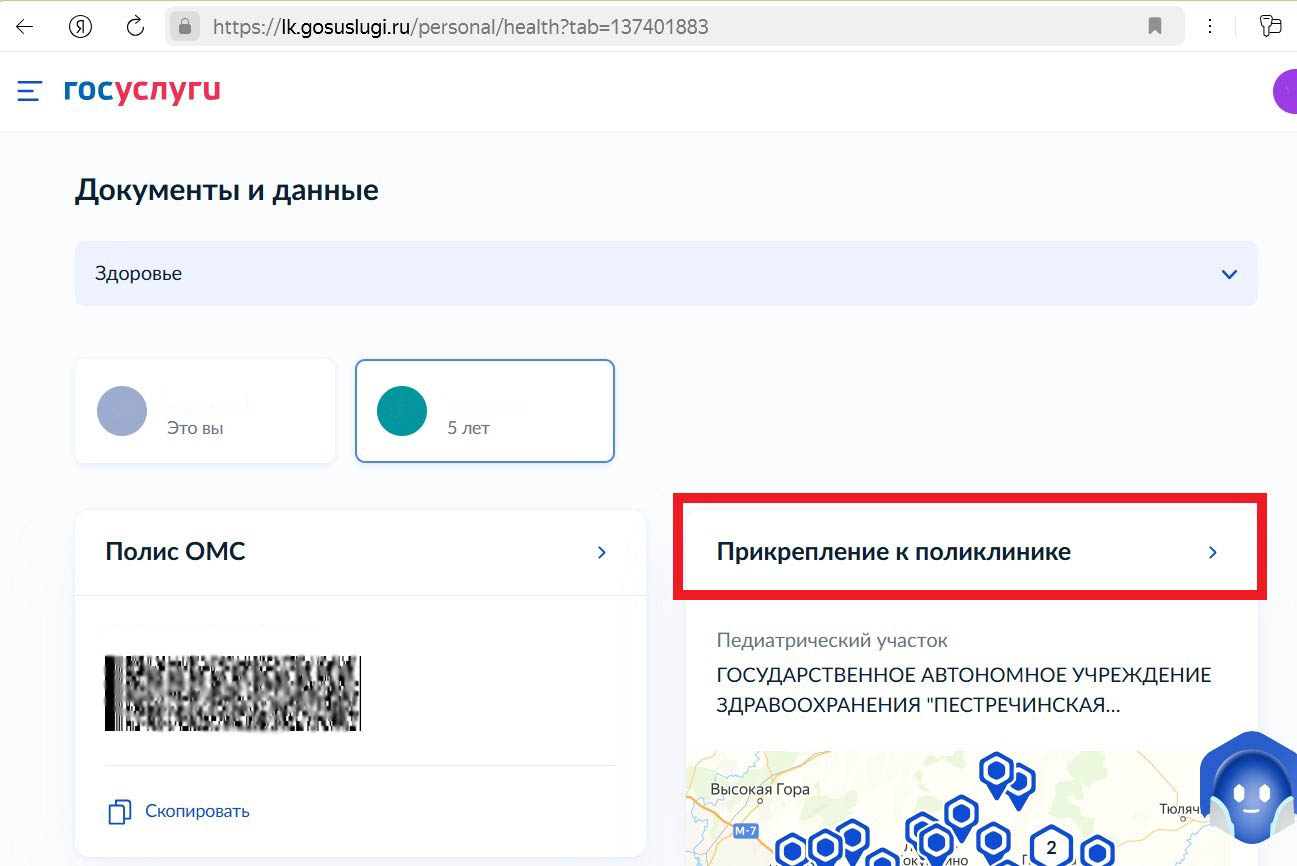Click the profile avatar circle top right

(1288, 91)
